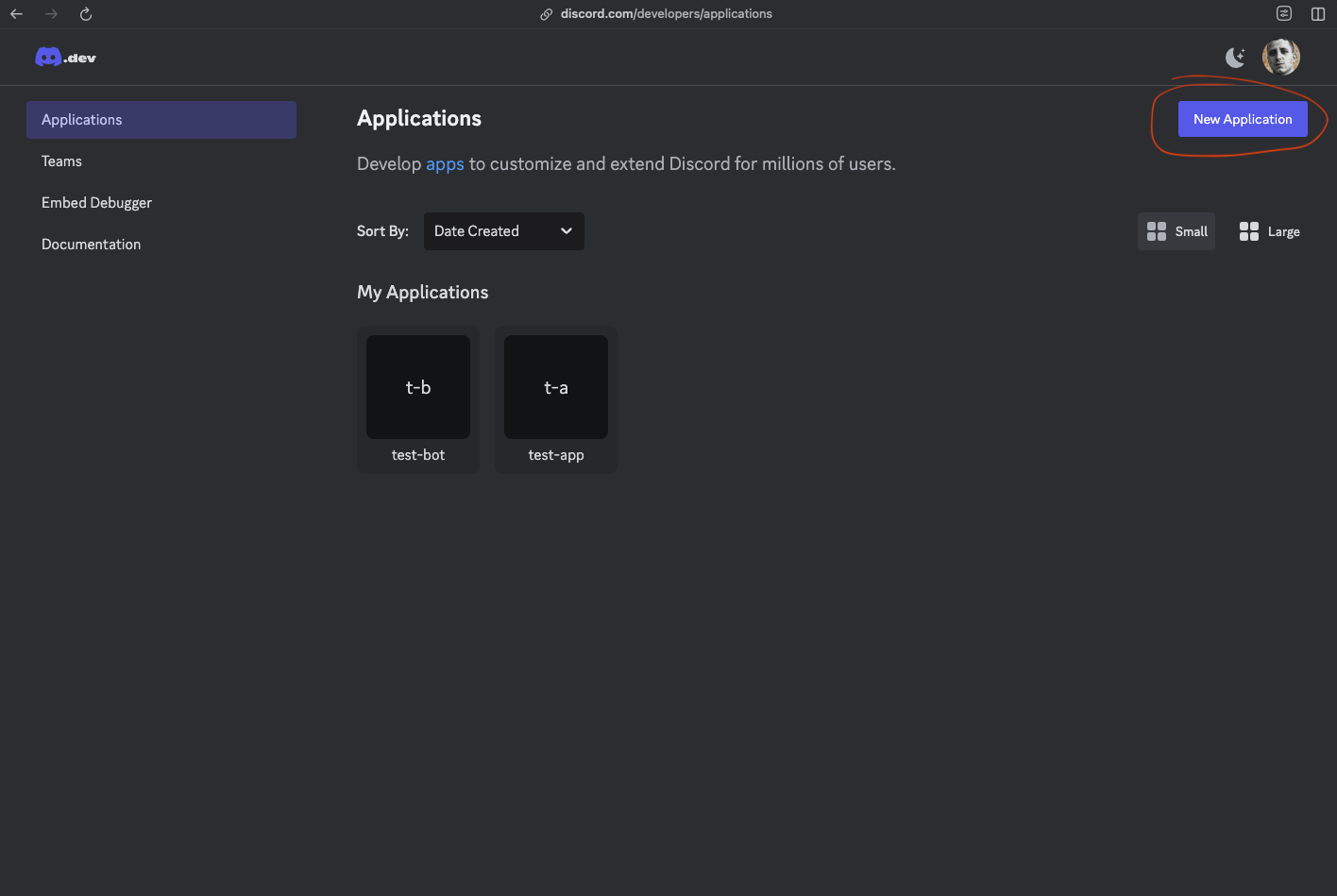The width and height of the screenshot is (1337, 896).
Task: Select Applications in the sidebar
Action: 161,120
